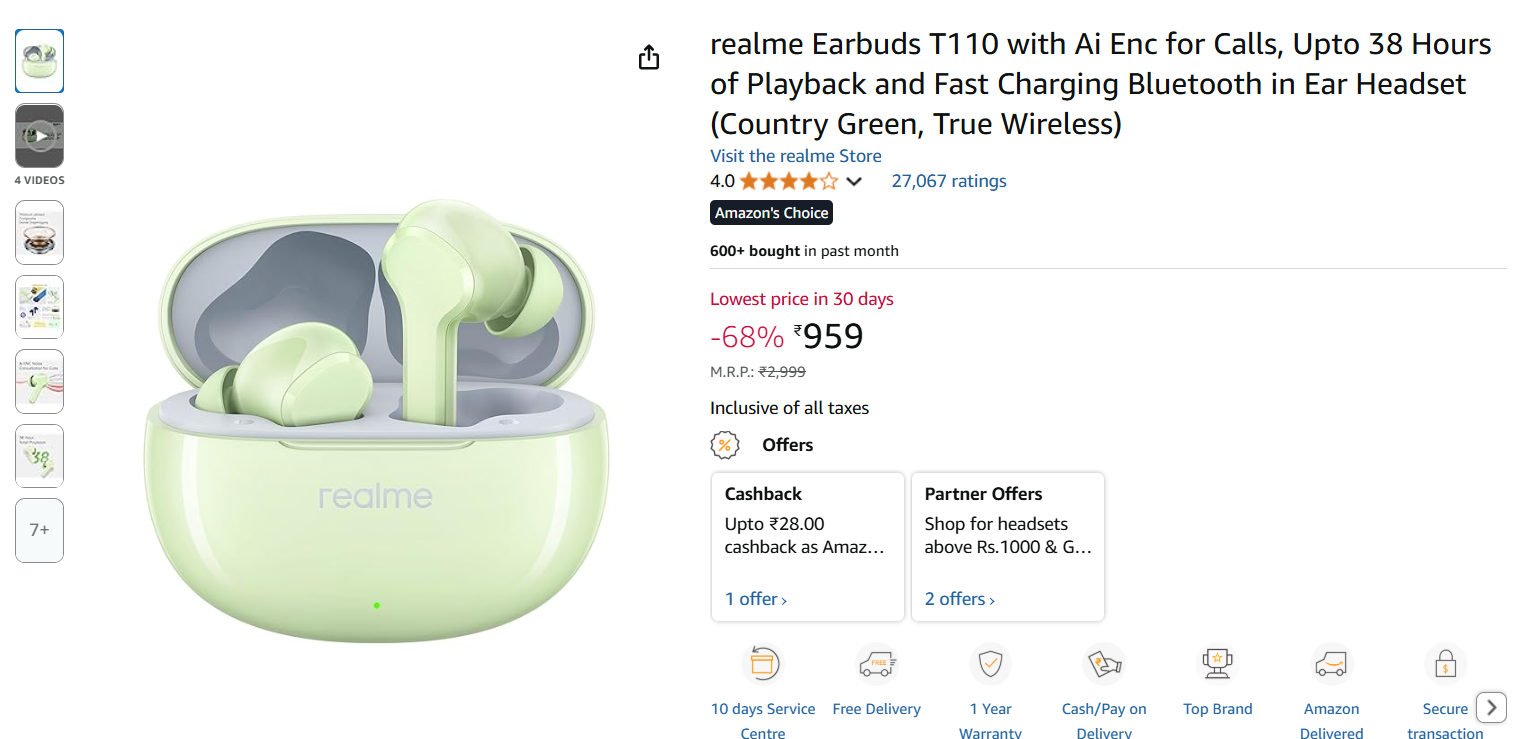
Task: Select the first green earbuds thumbnail
Action: [39, 61]
